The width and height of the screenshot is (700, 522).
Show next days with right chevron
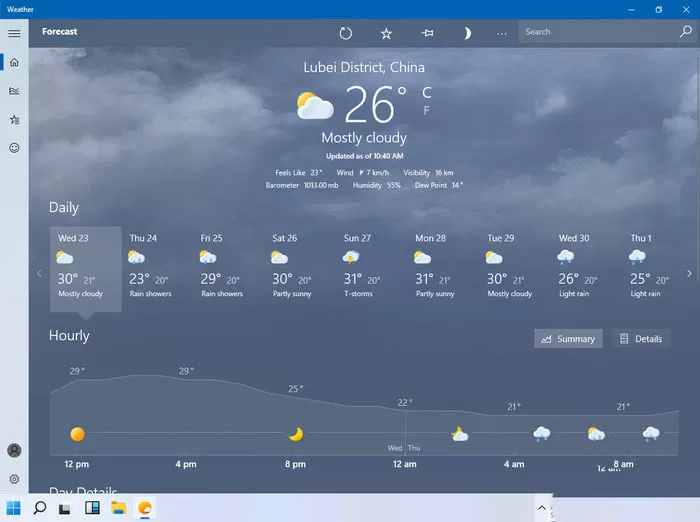pos(689,273)
